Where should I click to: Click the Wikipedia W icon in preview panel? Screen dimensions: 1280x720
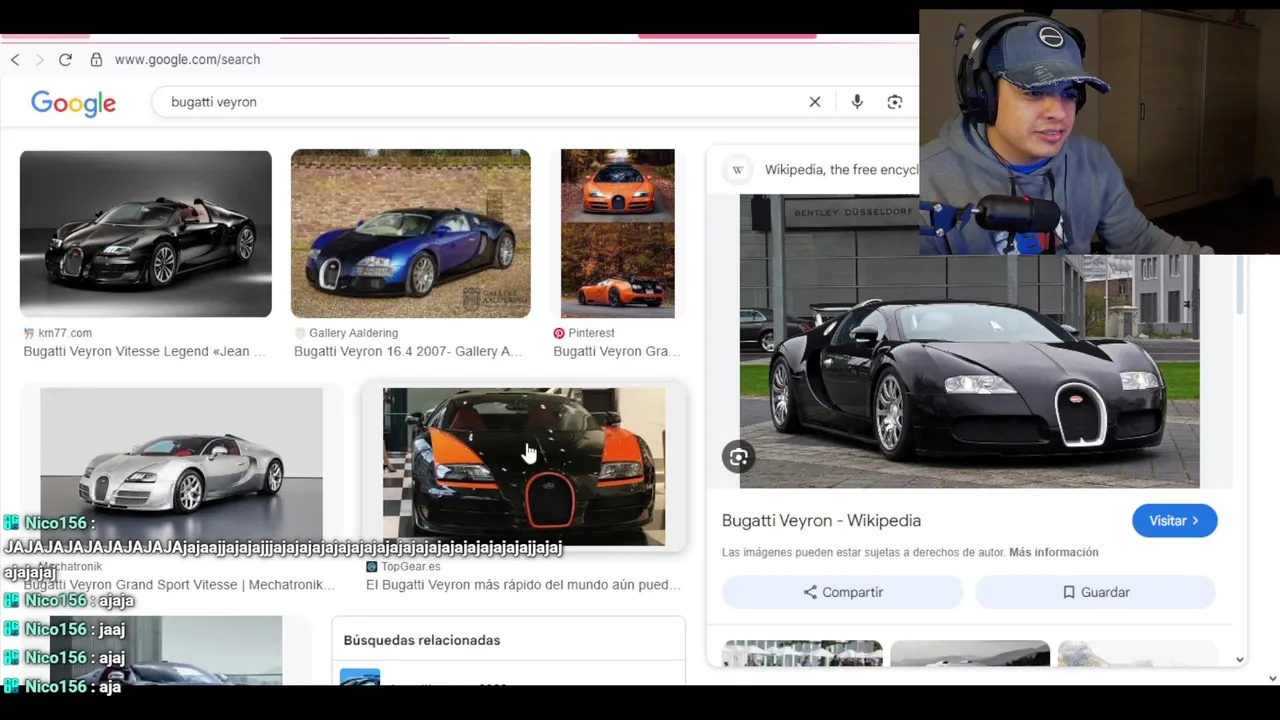tap(738, 170)
